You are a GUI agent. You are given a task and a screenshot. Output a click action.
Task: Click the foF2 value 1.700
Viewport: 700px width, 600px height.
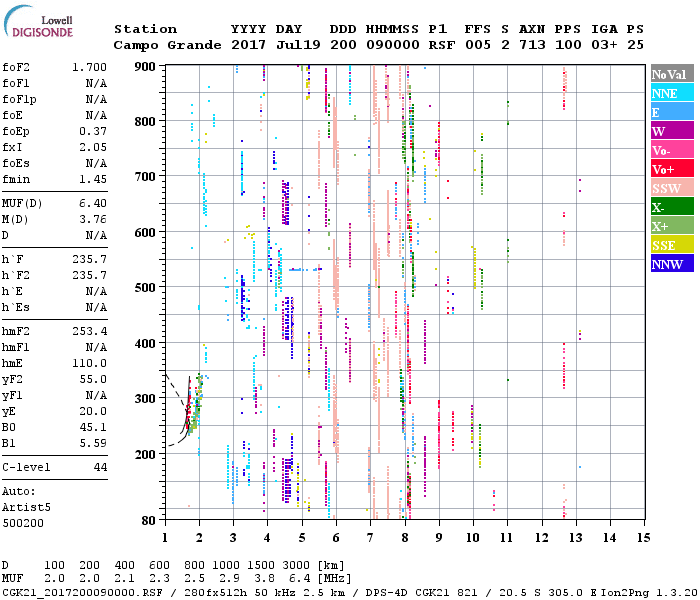point(89,68)
